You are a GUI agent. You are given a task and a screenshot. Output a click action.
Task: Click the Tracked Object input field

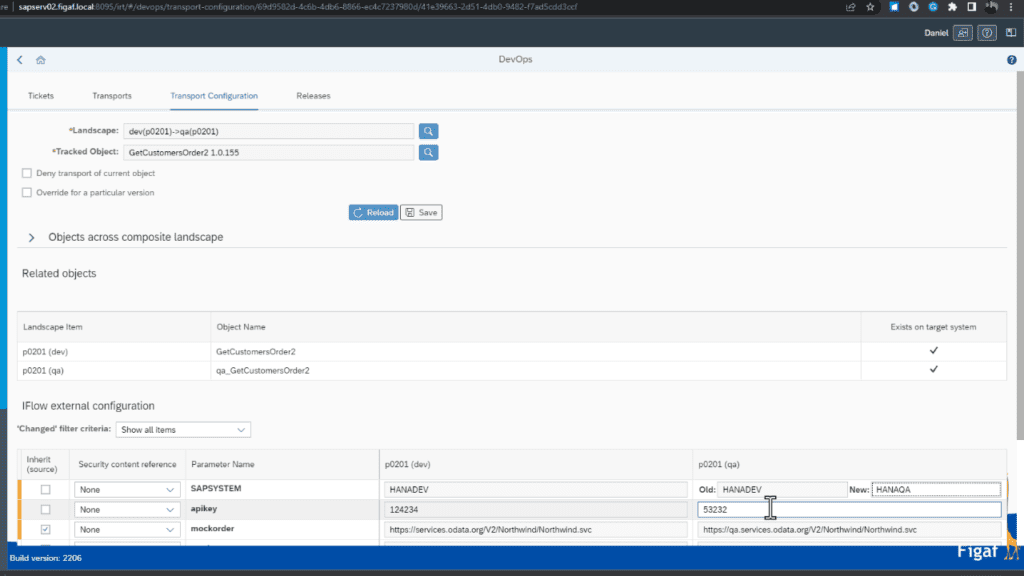tap(268, 152)
